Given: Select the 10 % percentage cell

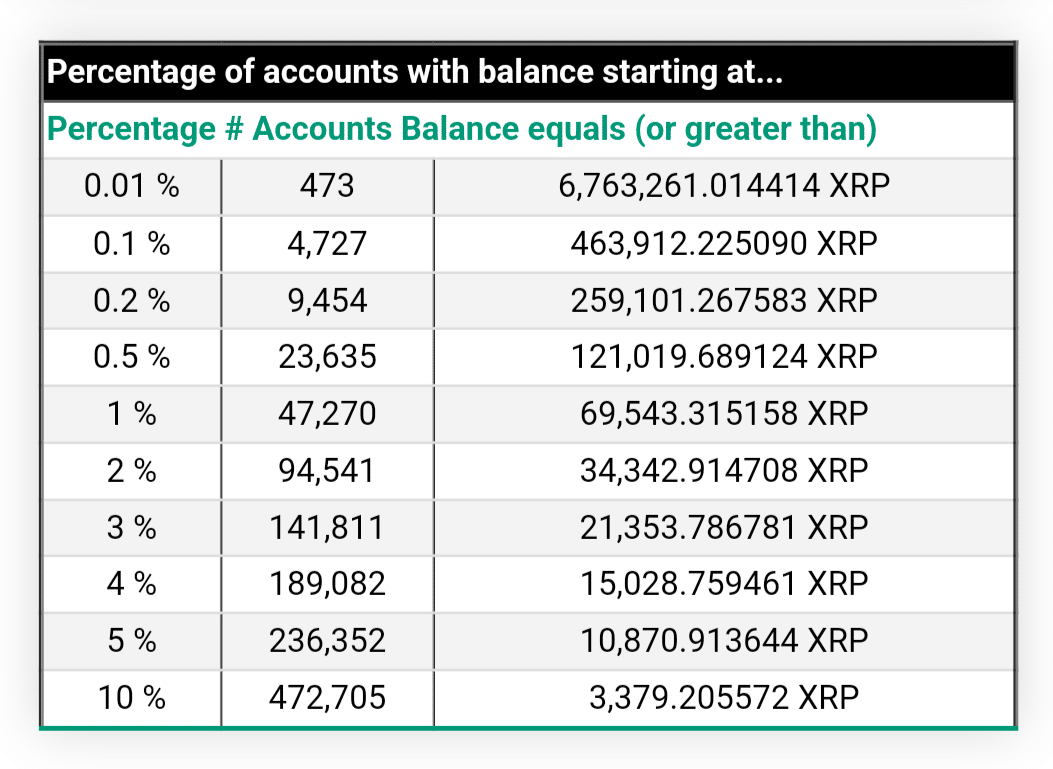Looking at the screenshot, I should [131, 697].
